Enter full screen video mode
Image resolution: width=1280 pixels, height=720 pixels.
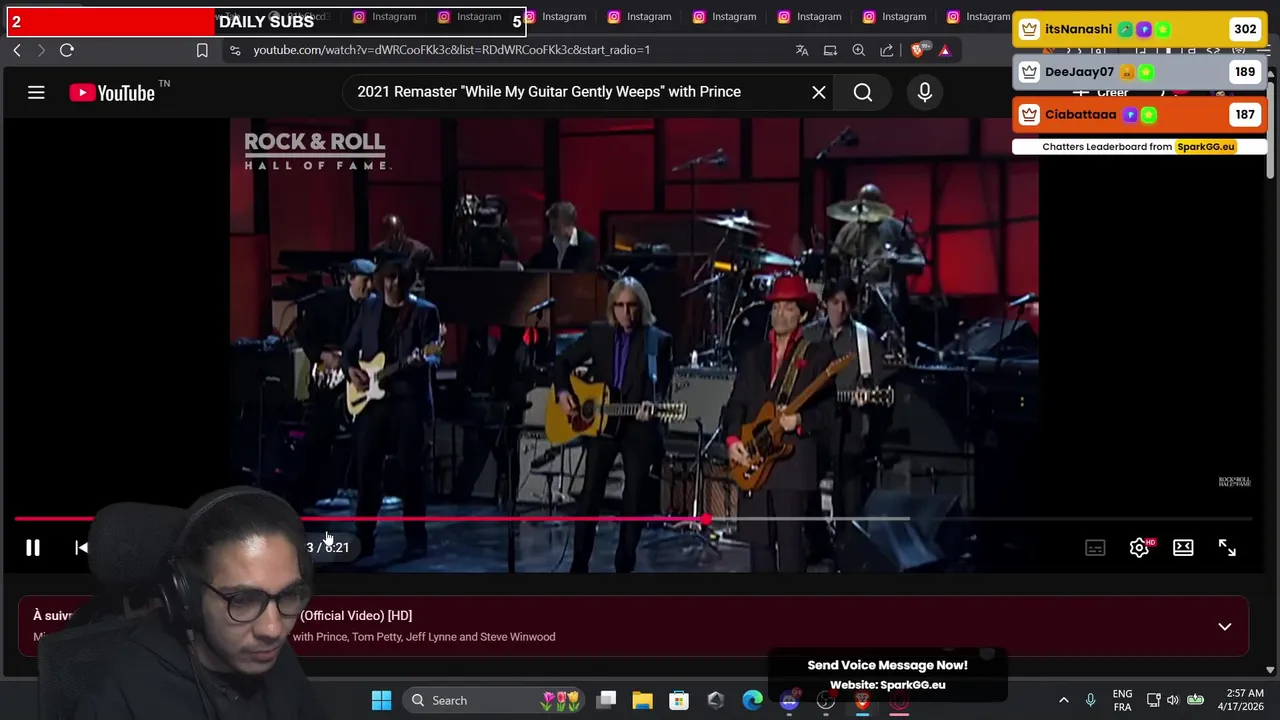[x=1227, y=548]
